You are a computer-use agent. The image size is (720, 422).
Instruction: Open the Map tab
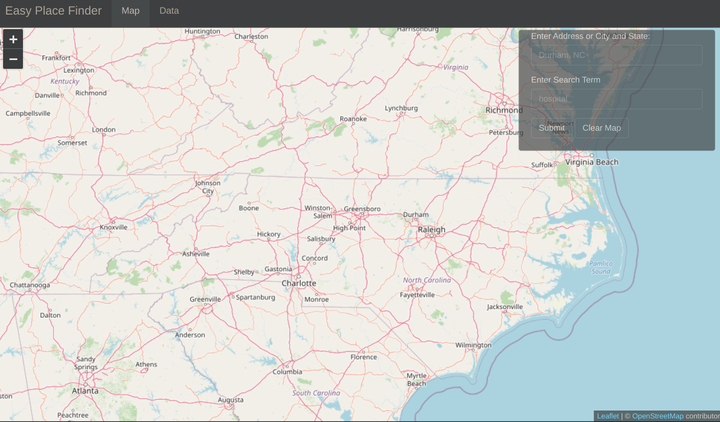pos(130,11)
